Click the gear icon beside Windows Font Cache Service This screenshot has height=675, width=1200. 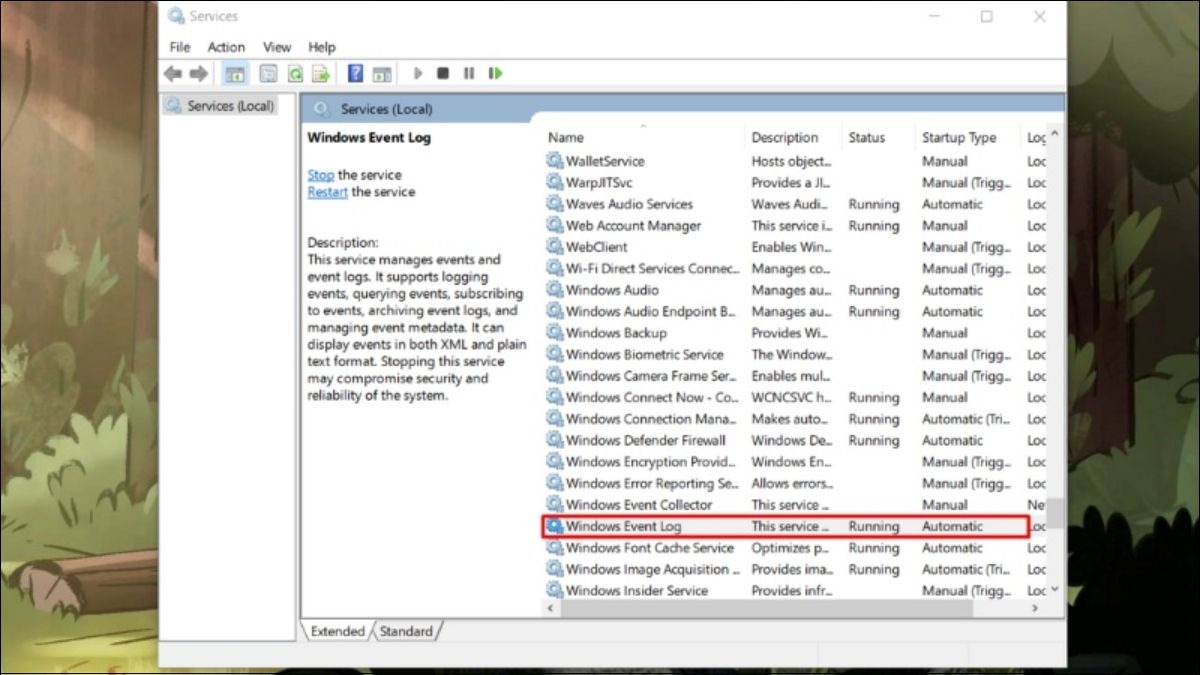(x=555, y=548)
